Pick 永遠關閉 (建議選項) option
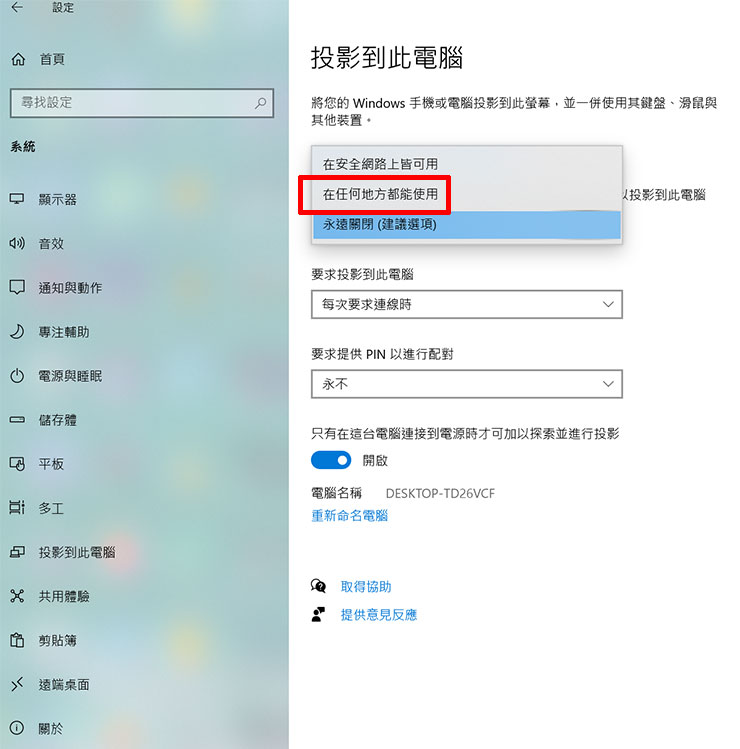This screenshot has width=740, height=749. click(467, 224)
